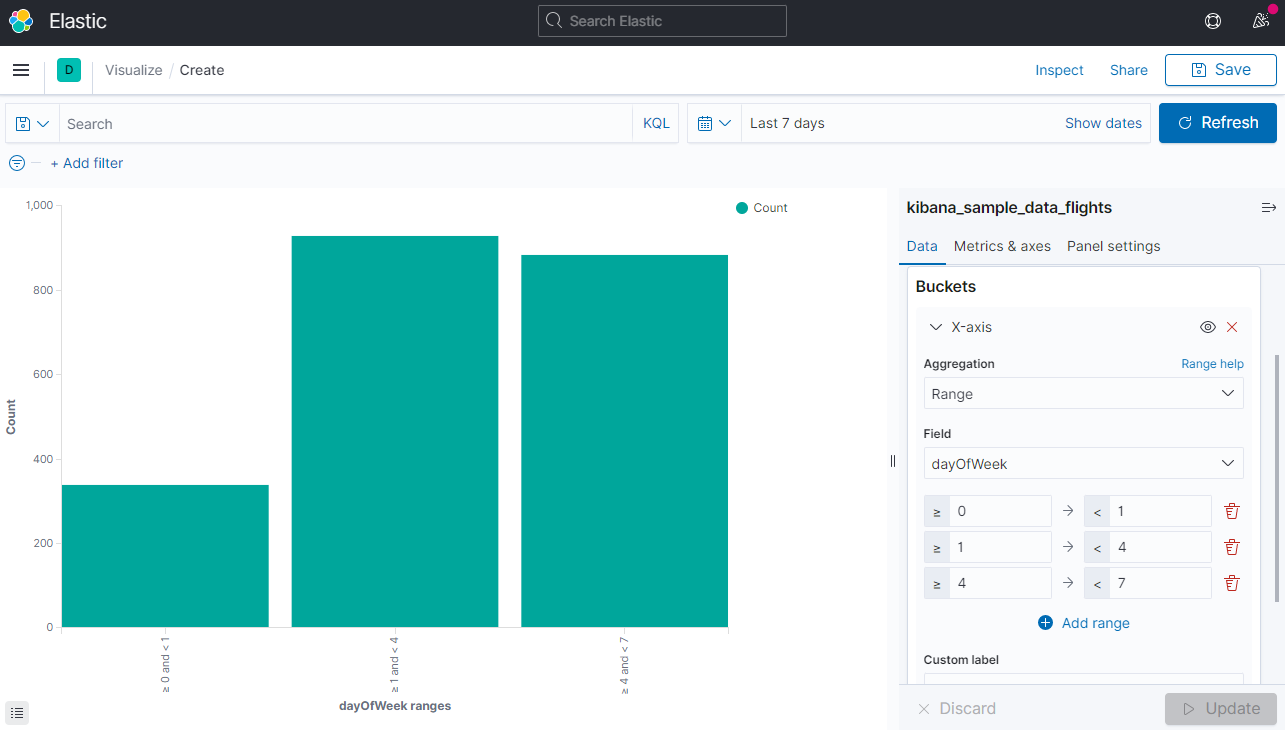1285x730 pixels.
Task: Focus the KQL query Search field
Action: pos(345,124)
